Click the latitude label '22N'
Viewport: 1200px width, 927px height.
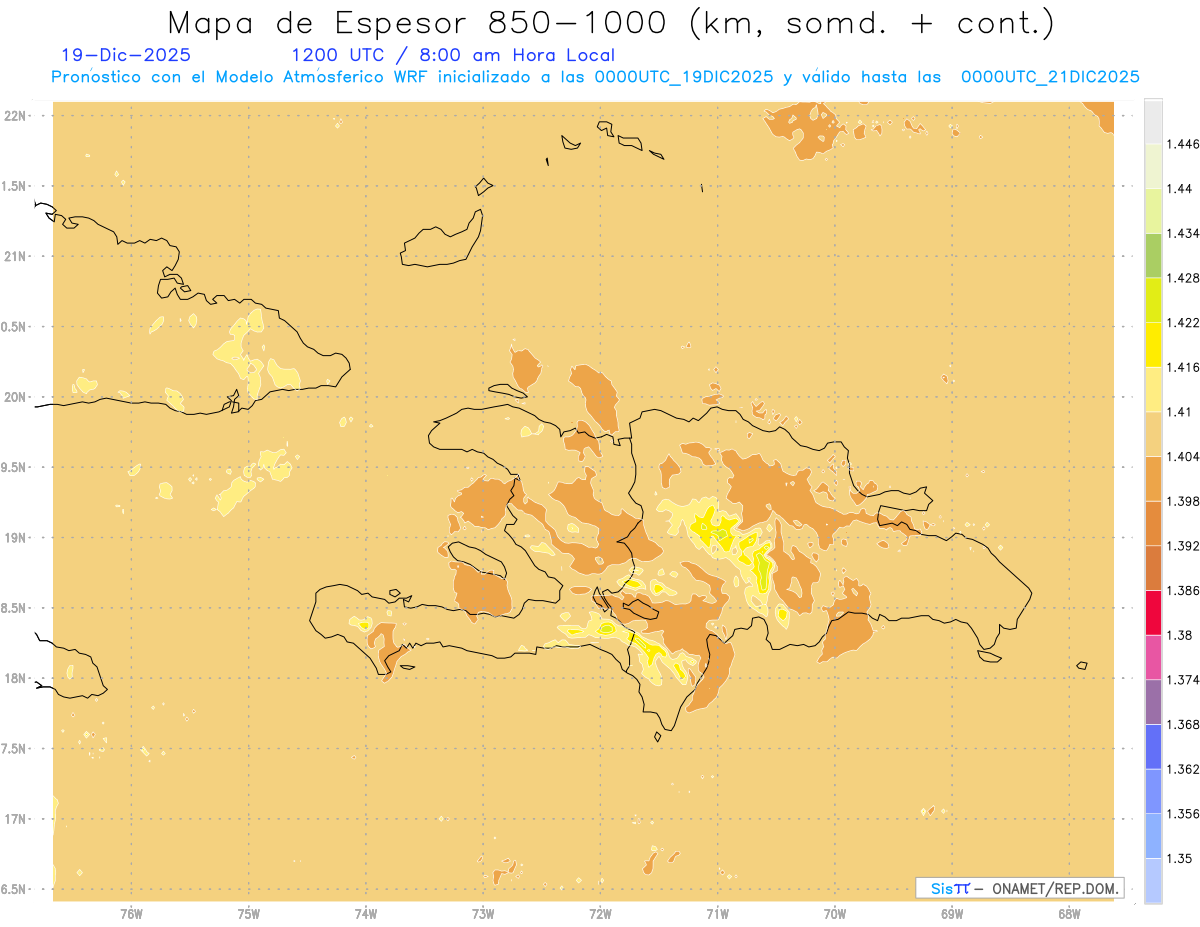15,116
